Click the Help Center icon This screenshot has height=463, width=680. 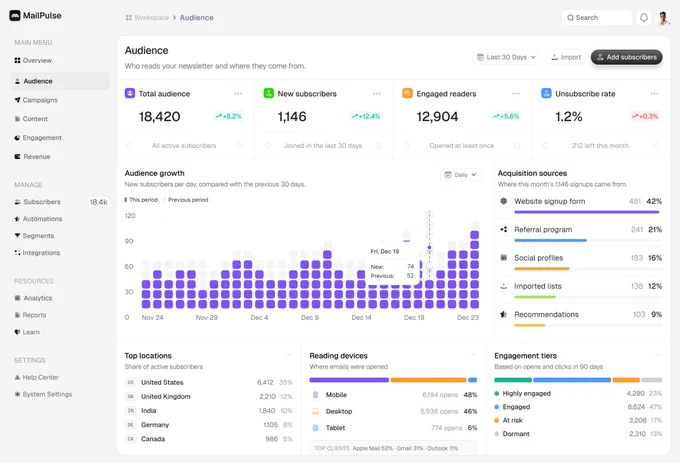pyautogui.click(x=17, y=378)
